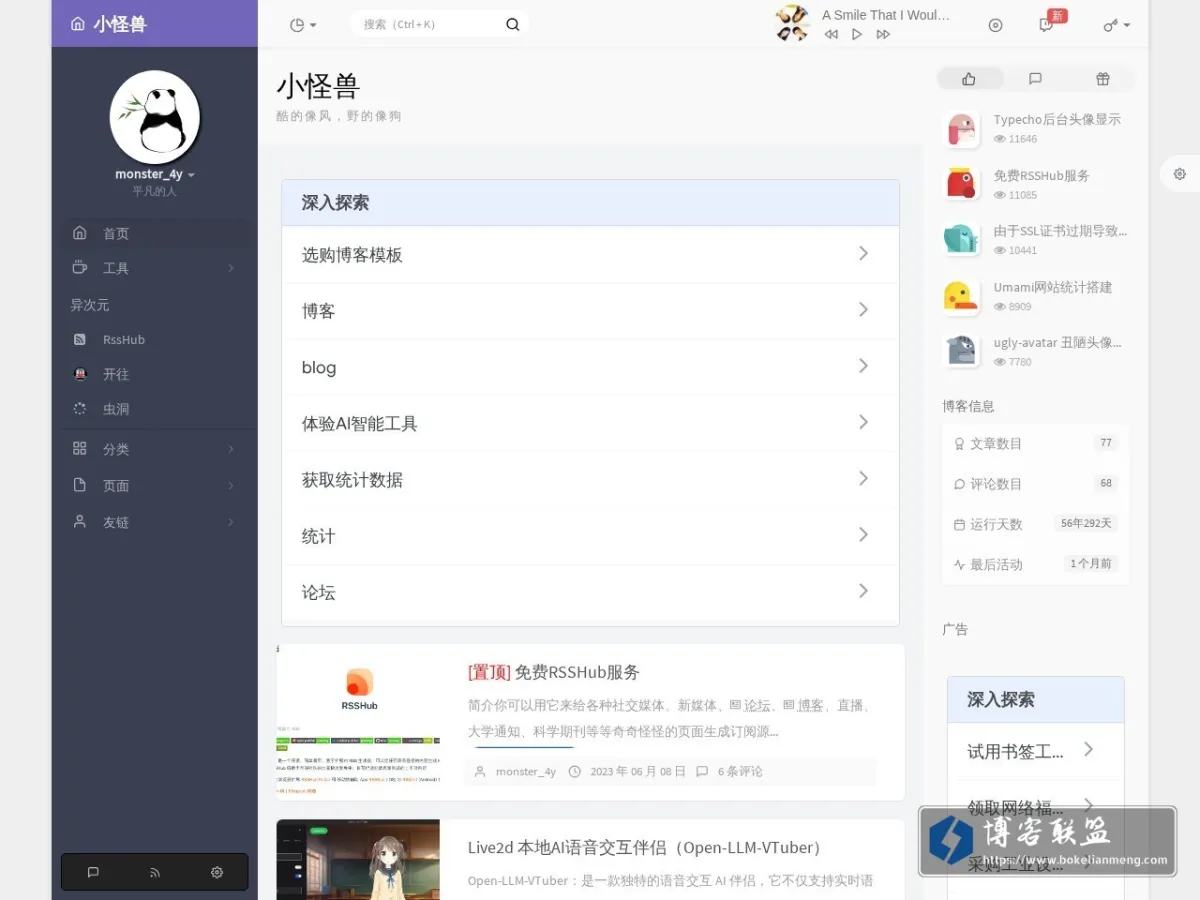
Task: Click the 评论数目 info row
Action: (x=1036, y=484)
